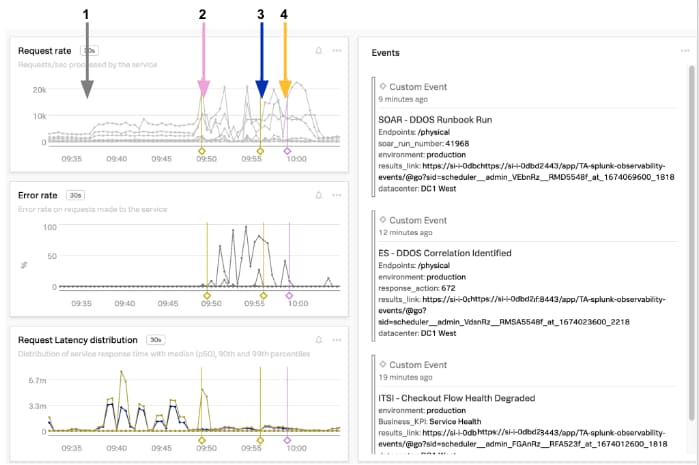Viewport: 699px width, 465px height.
Task: Follow the results_link URL in the SOAR event
Action: tap(526, 171)
